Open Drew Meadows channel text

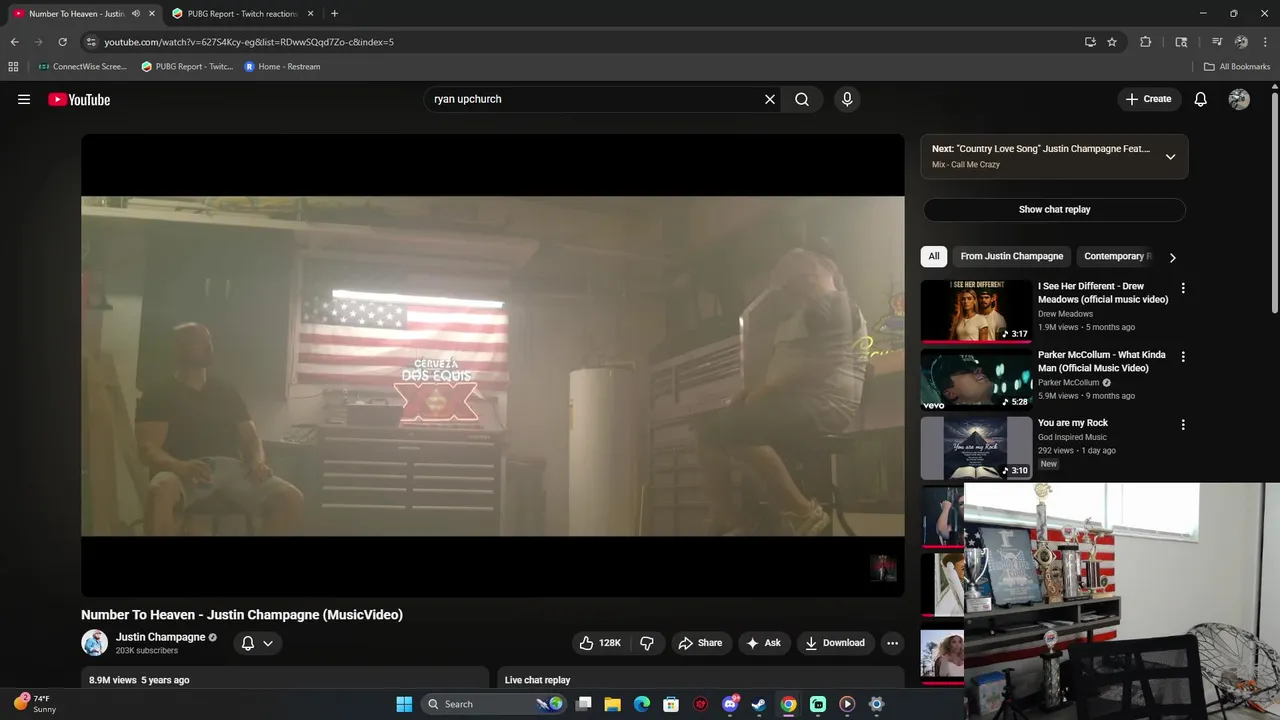pos(1065,314)
